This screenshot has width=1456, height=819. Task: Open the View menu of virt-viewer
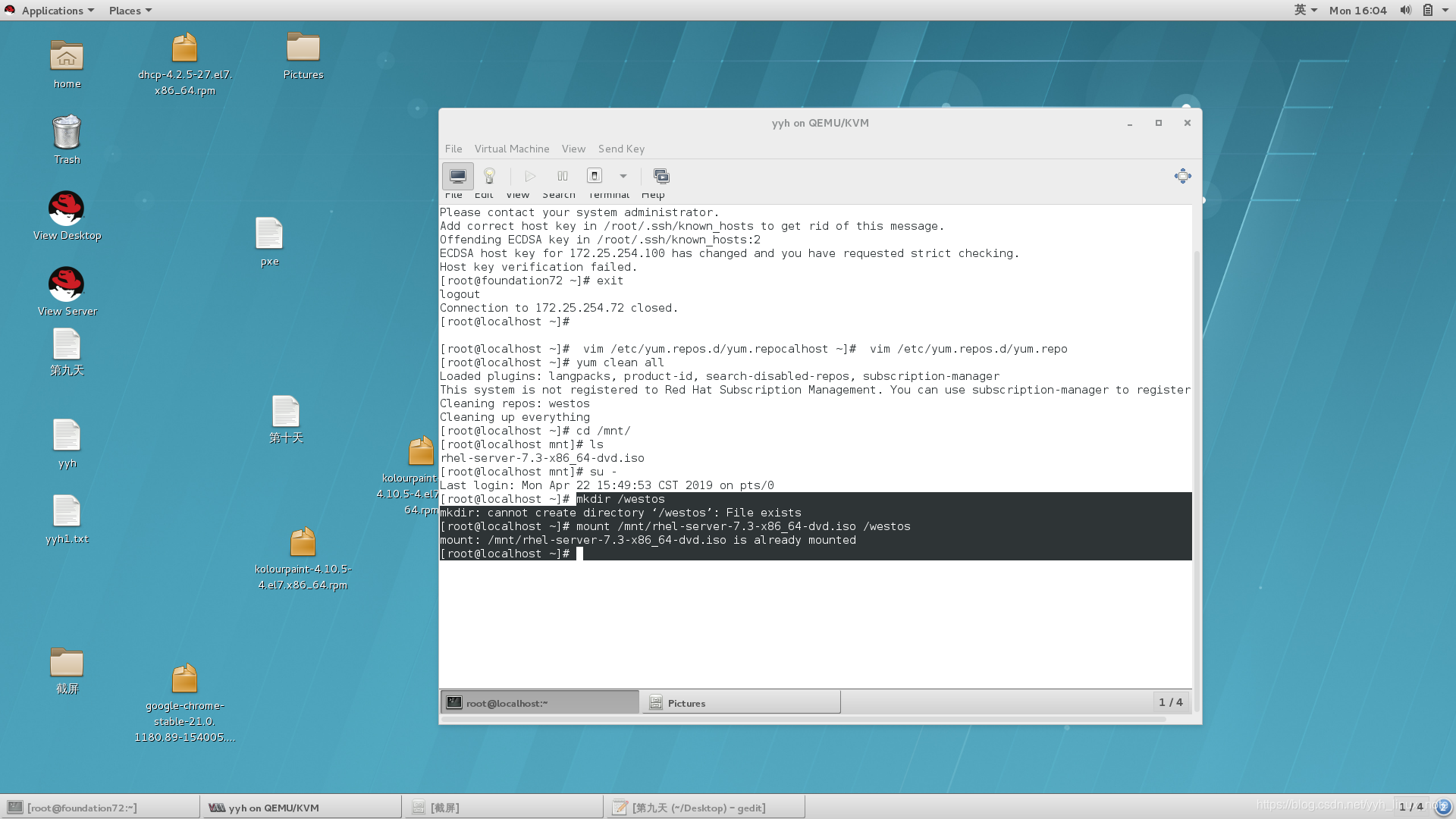pos(573,149)
